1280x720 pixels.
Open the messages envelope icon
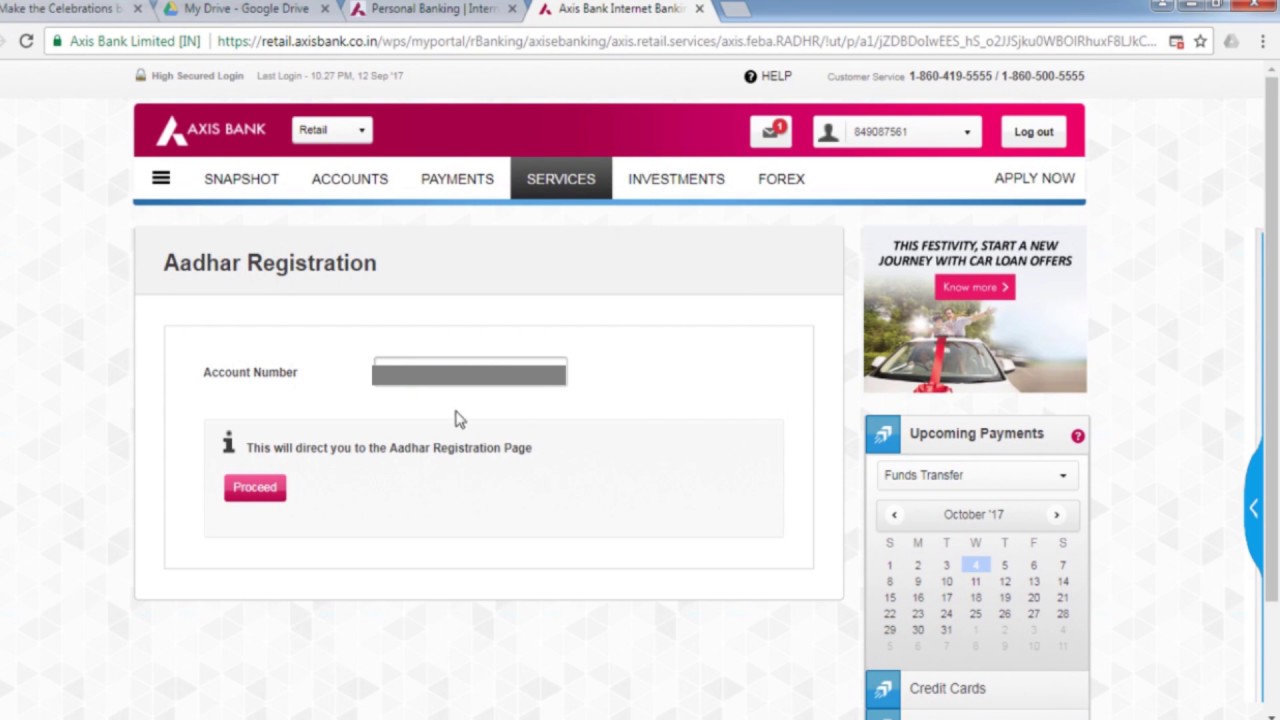pos(771,132)
